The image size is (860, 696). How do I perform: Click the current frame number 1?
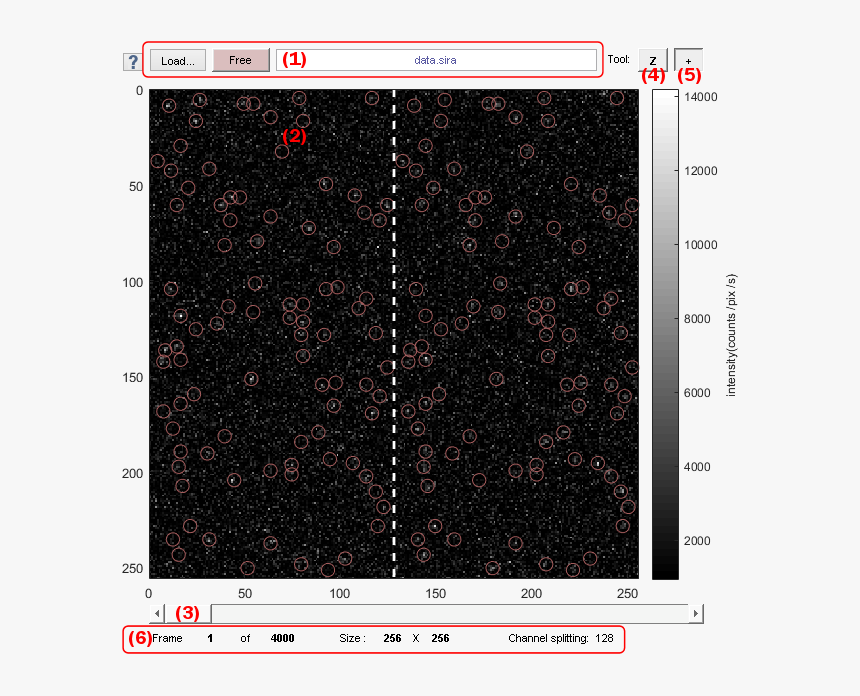tap(210, 638)
